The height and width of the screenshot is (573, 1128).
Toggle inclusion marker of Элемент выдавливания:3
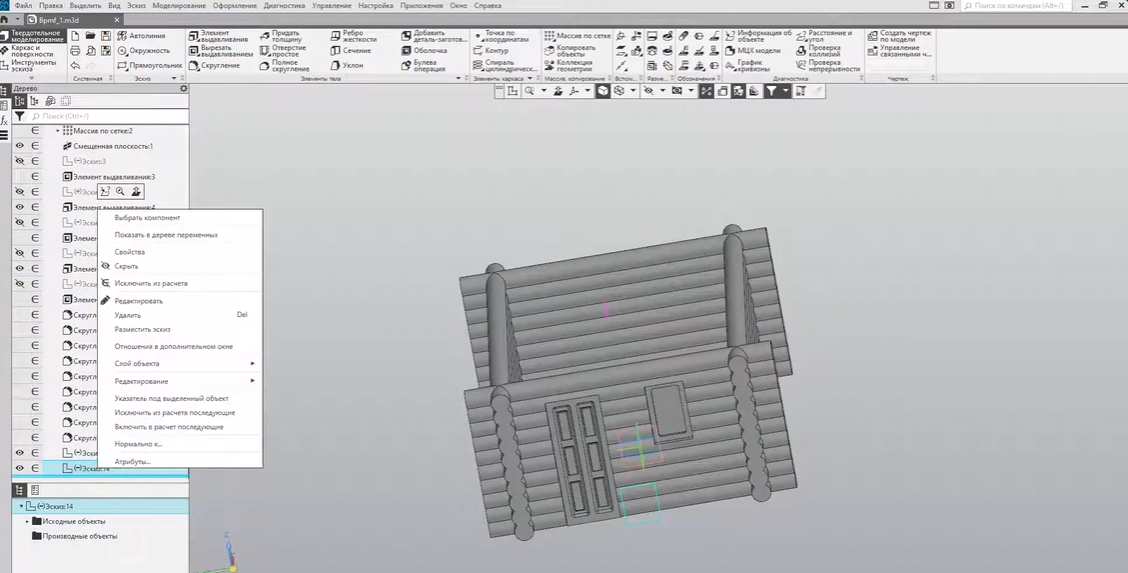pyautogui.click(x=35, y=177)
